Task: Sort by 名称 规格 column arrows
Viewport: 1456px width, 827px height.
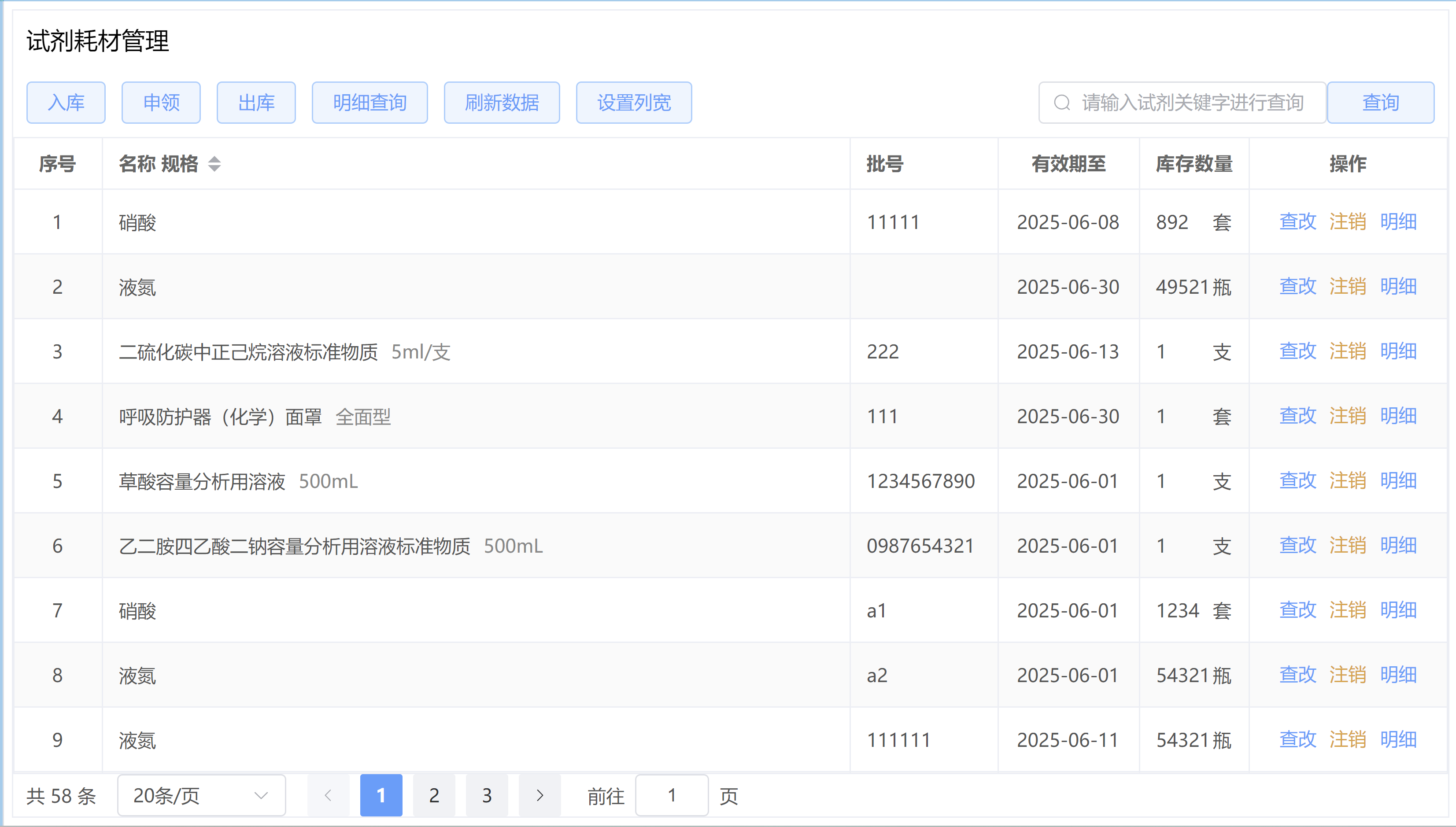Action: pos(214,164)
